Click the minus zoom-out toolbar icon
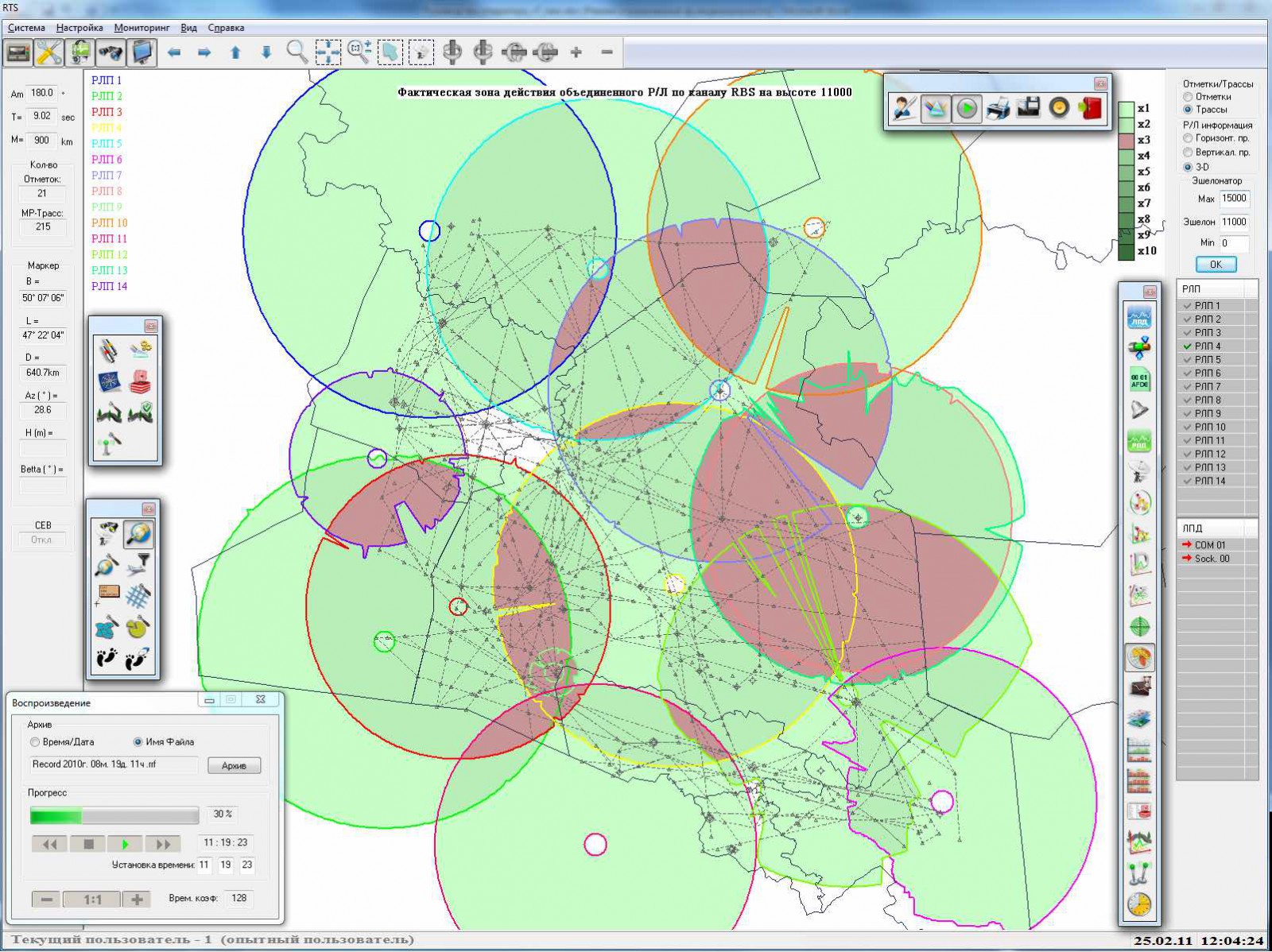This screenshot has height=952, width=1272. (x=607, y=52)
